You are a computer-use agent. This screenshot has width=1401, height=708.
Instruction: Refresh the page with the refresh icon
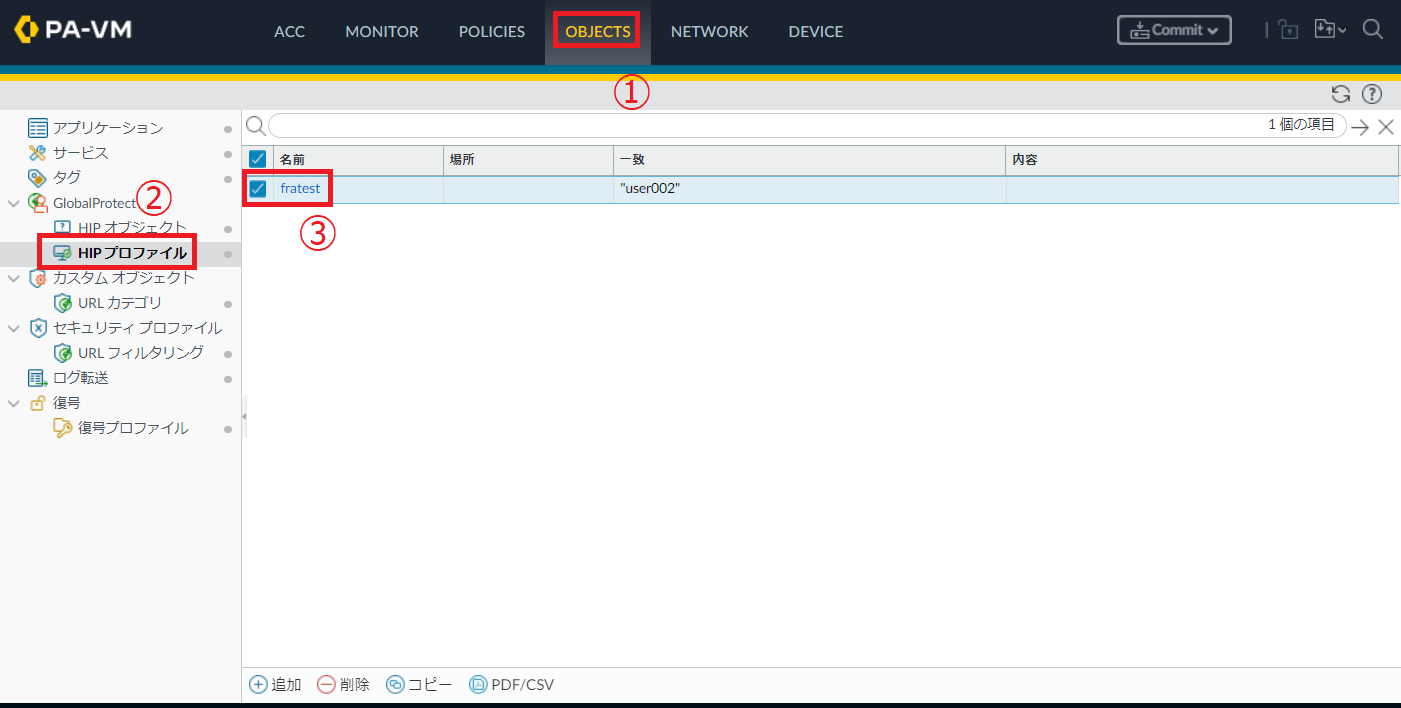pyautogui.click(x=1341, y=95)
